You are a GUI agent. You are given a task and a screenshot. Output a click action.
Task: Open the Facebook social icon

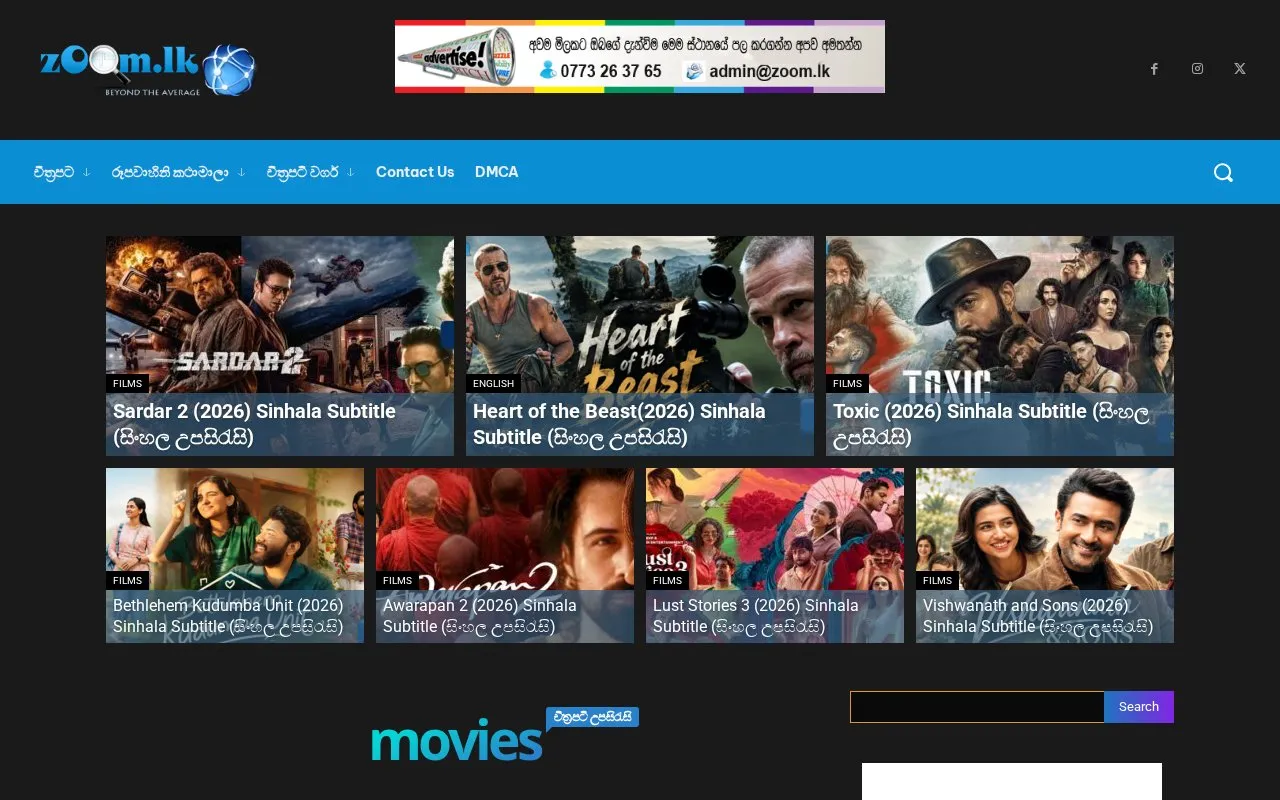coord(1154,69)
